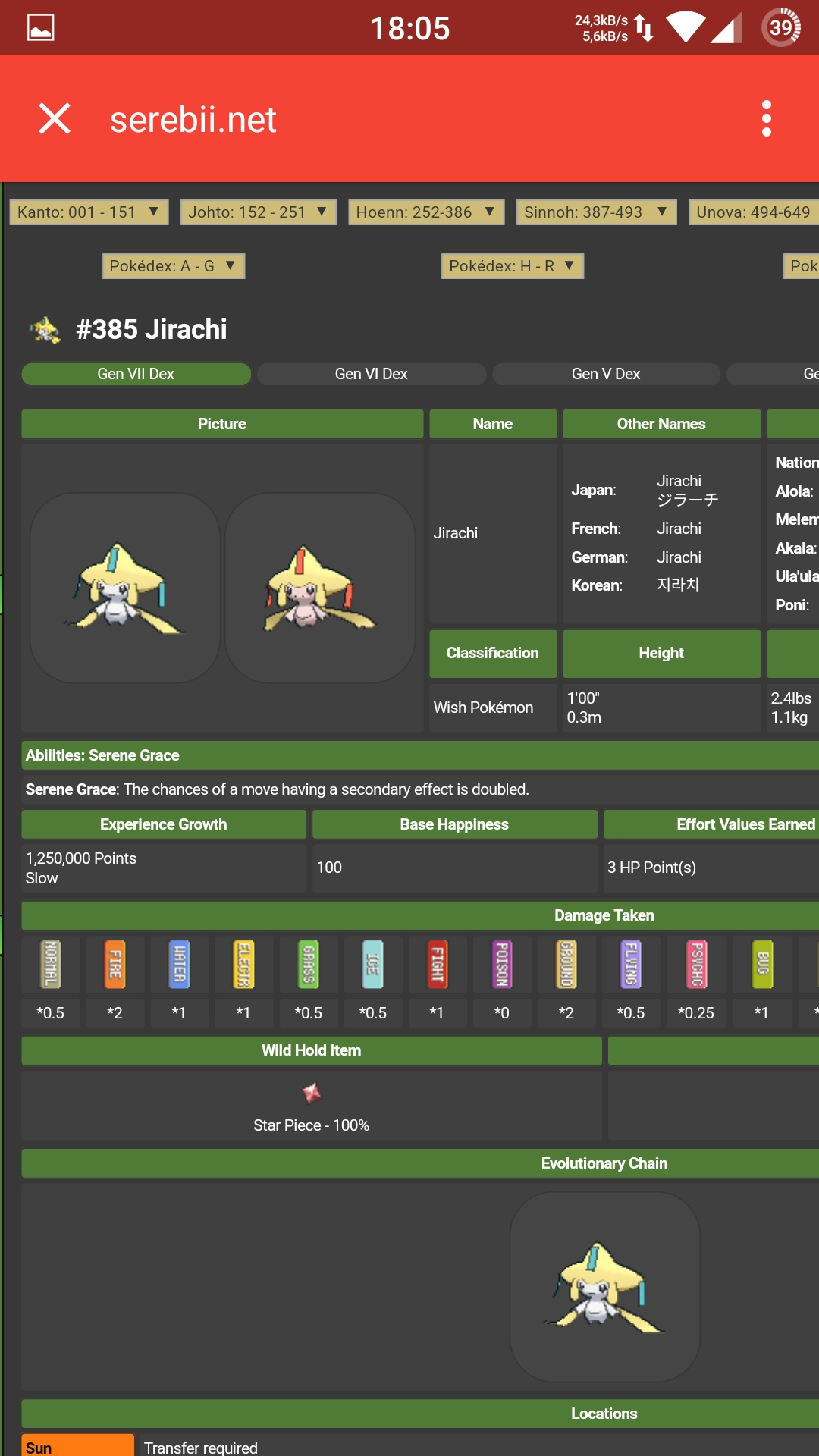Tap the height value 1'00" 0.3m
Screen dimensions: 819x1456
click(x=584, y=708)
